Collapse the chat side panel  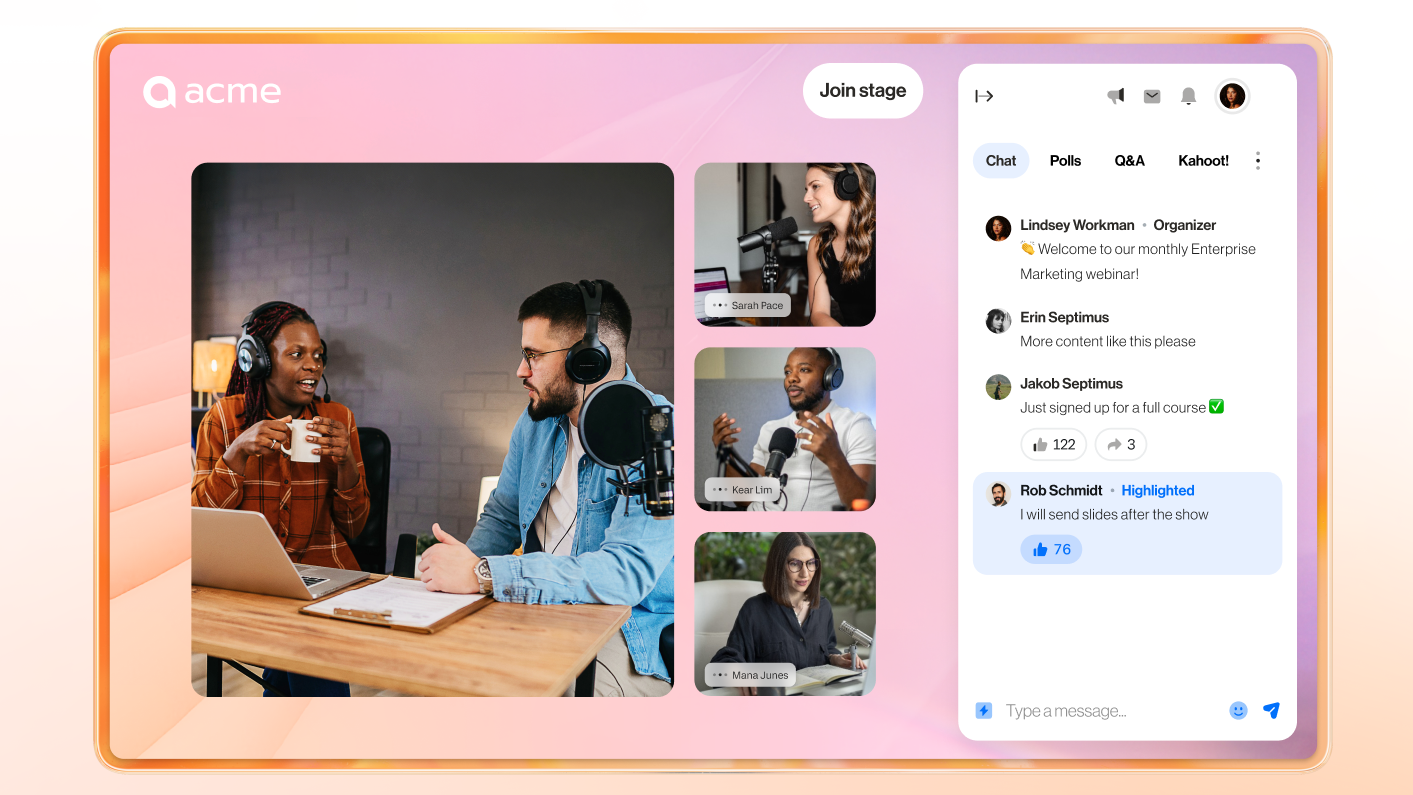pos(984,96)
